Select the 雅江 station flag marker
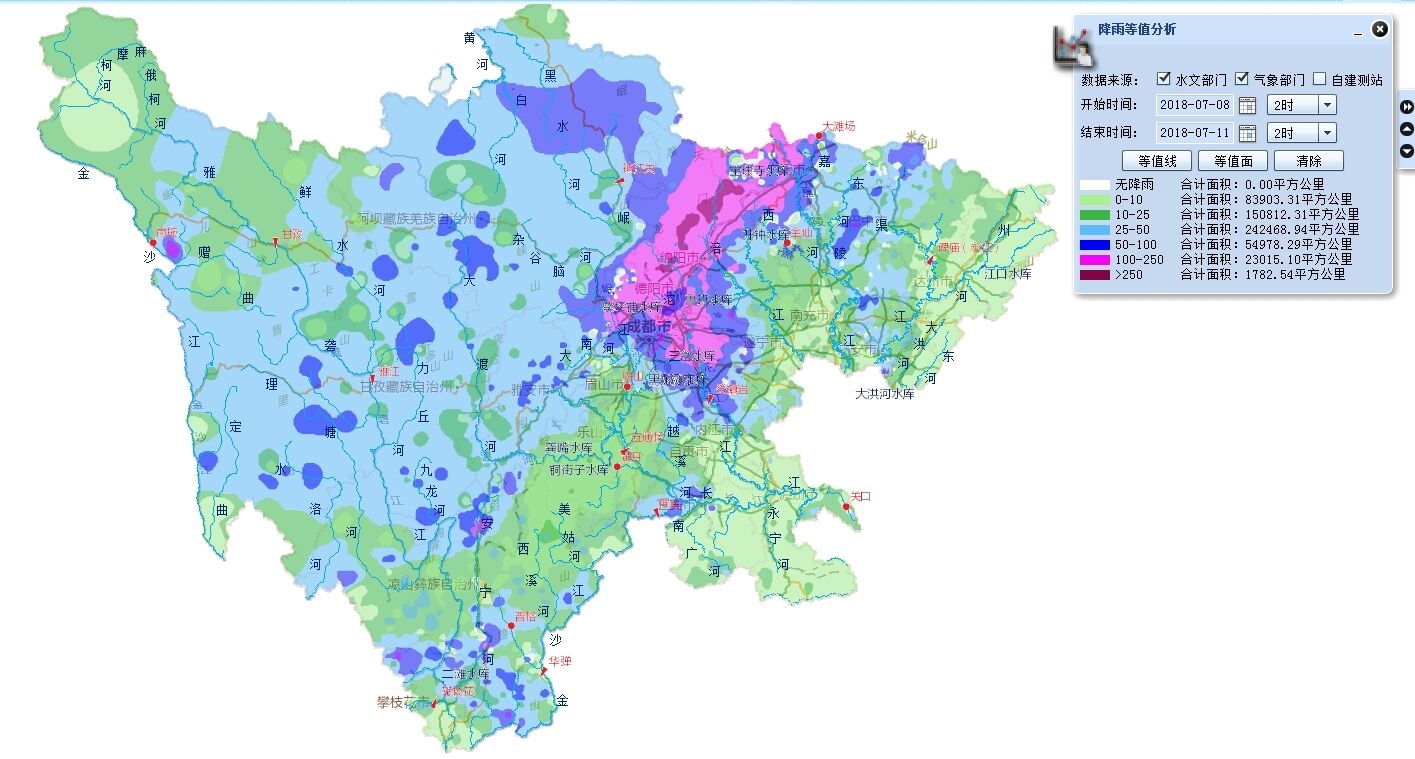 [x=373, y=380]
